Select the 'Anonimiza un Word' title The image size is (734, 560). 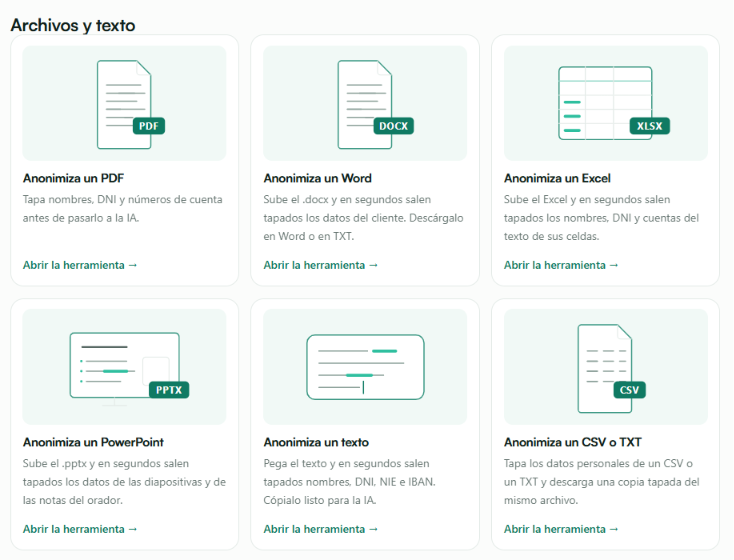[317, 178]
